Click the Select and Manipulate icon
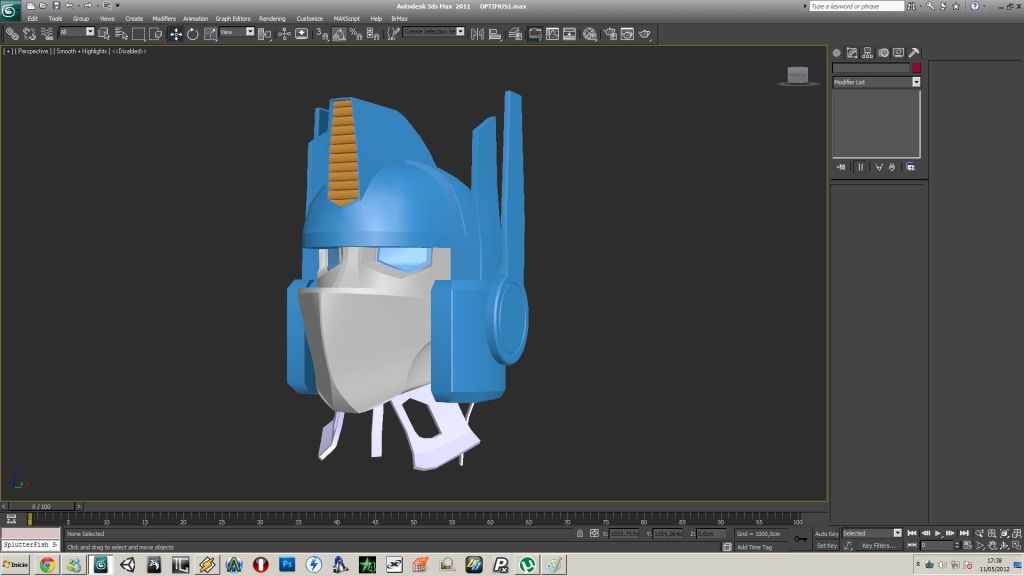The height and width of the screenshot is (576, 1024). pos(284,34)
